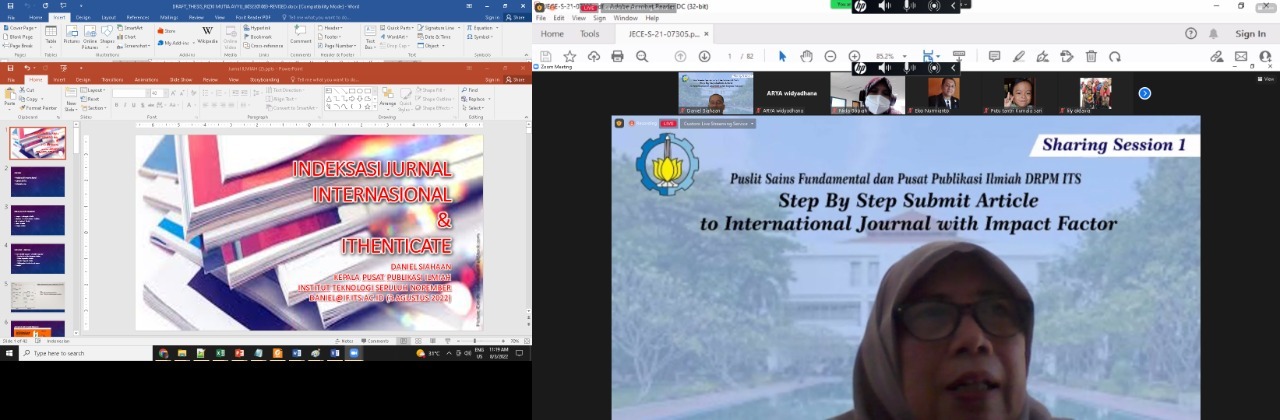Show next Zoom participants with blue arrow
This screenshot has width=1280, height=420.
coord(1145,93)
